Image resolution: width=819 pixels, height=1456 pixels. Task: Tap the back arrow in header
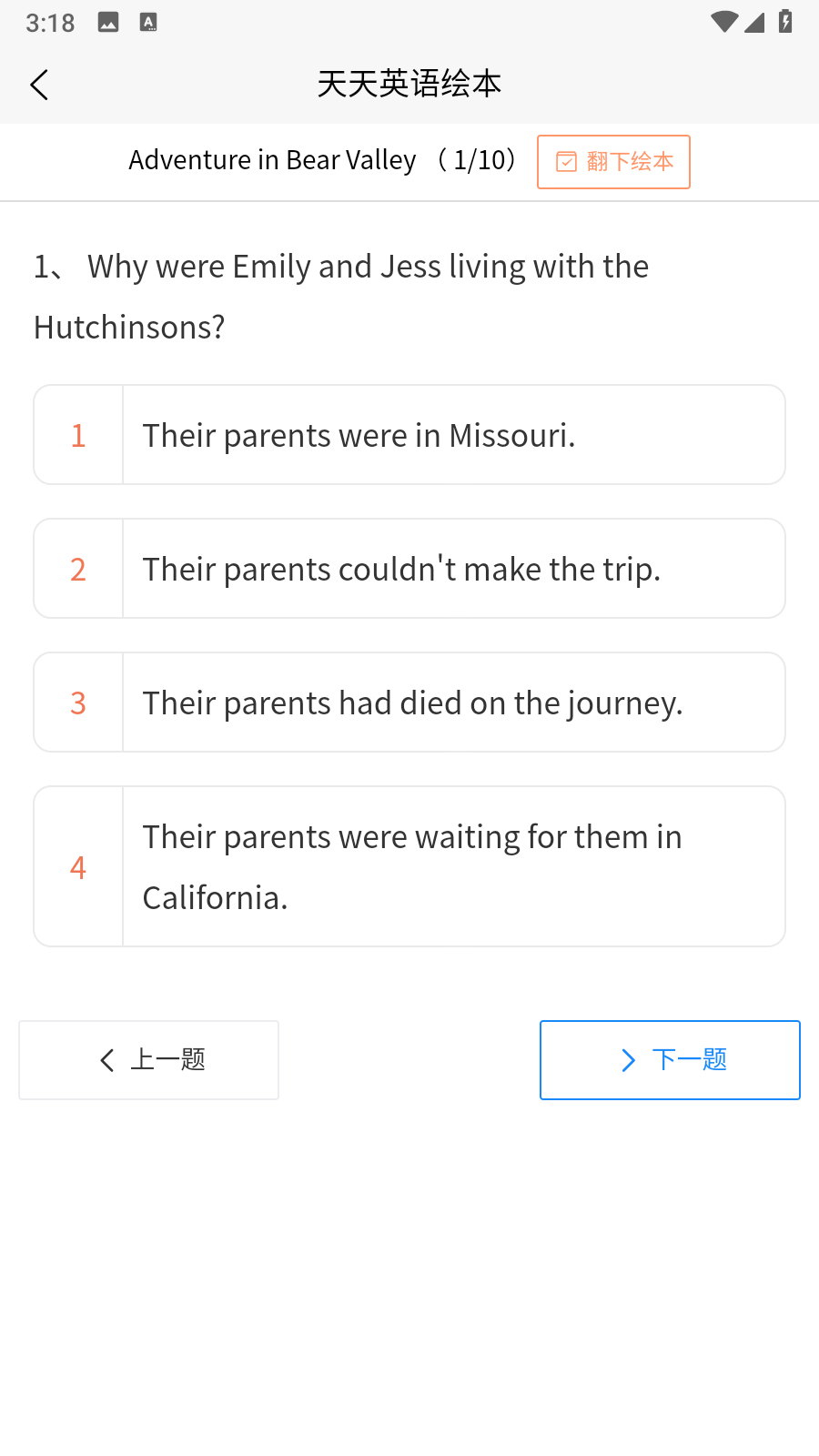[39, 85]
